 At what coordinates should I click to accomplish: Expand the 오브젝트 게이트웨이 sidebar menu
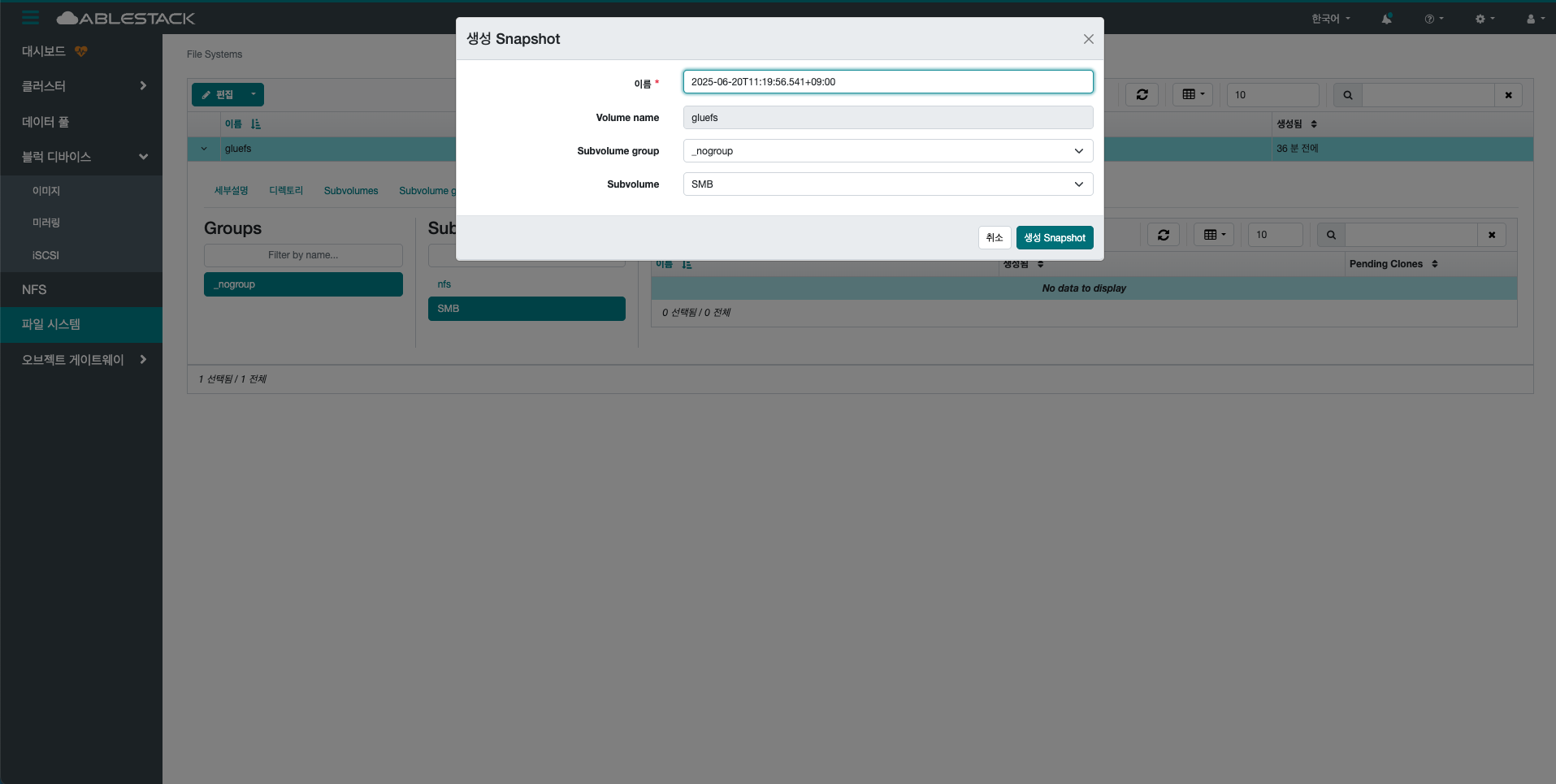[81, 359]
